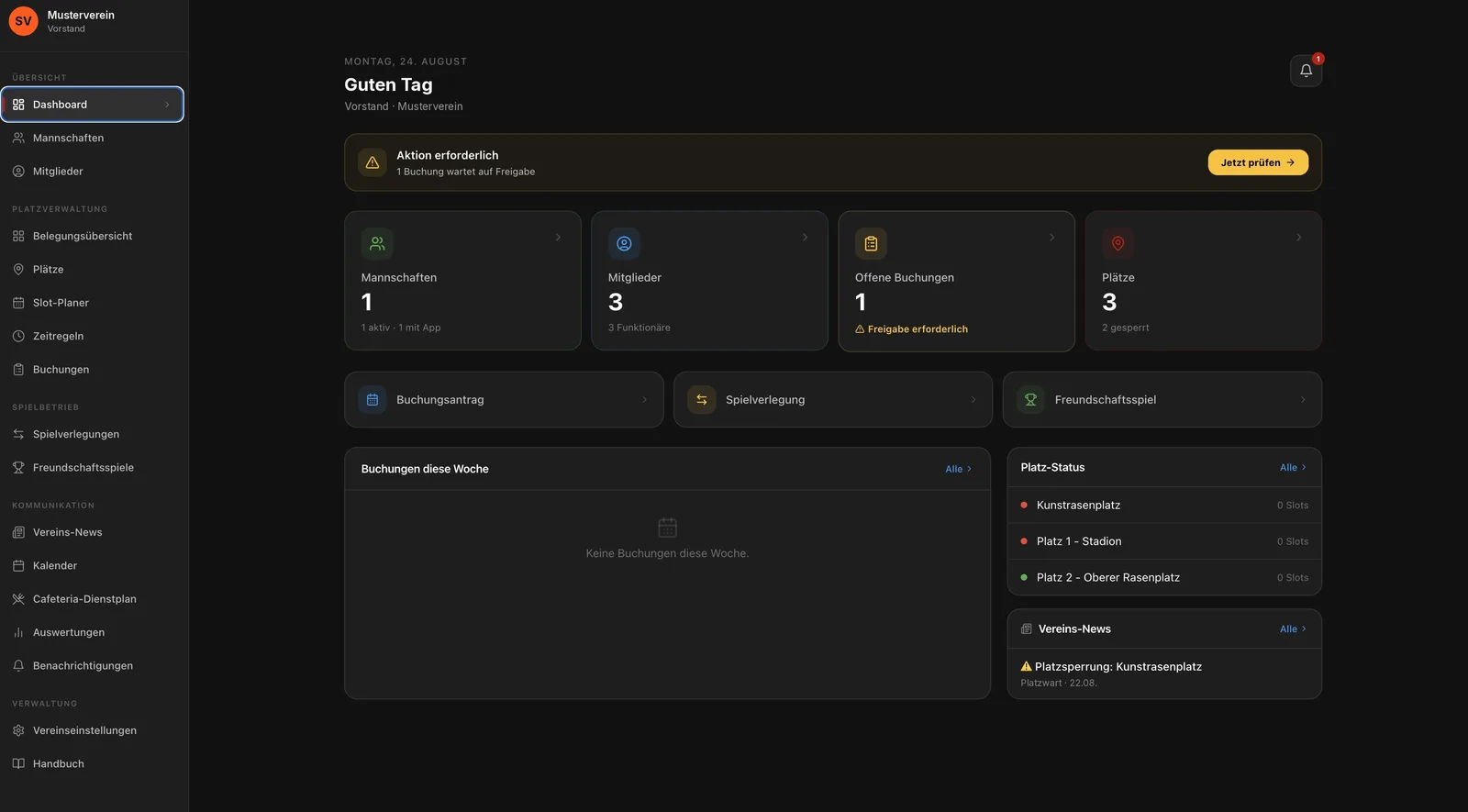Click the chevron on the Freundschaftsspiel shortcut
The width and height of the screenshot is (1468, 812).
click(1303, 400)
